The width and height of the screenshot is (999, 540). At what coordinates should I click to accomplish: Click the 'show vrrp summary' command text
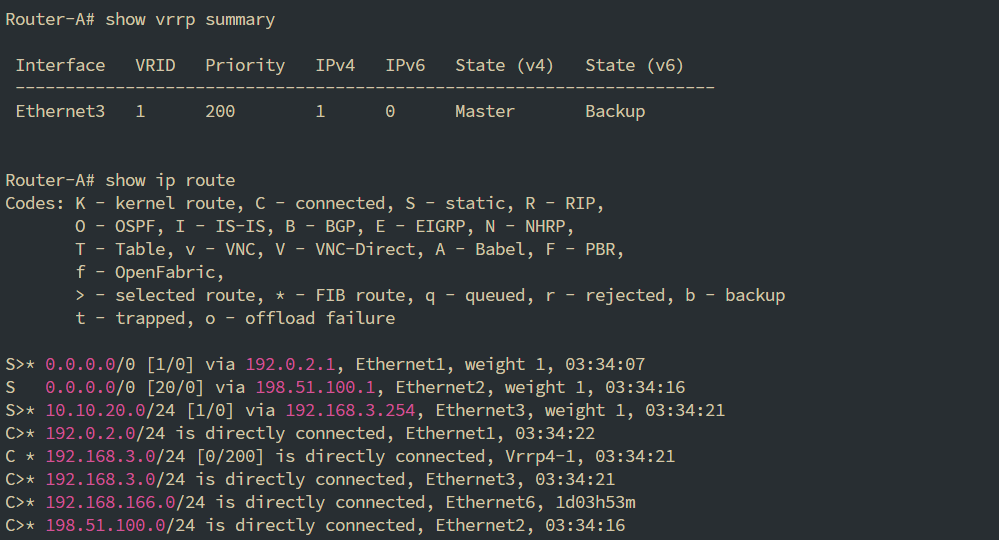click(x=190, y=20)
